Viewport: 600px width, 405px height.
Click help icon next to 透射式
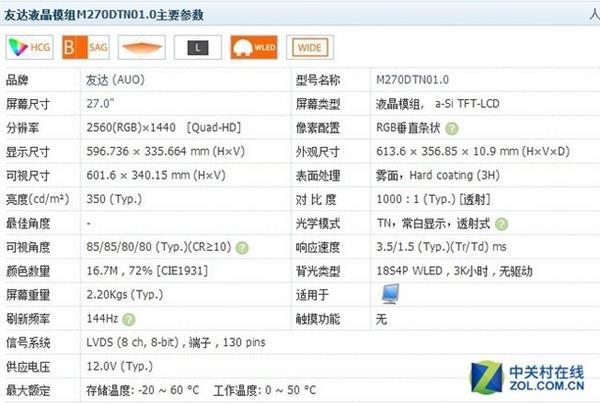[x=501, y=225]
